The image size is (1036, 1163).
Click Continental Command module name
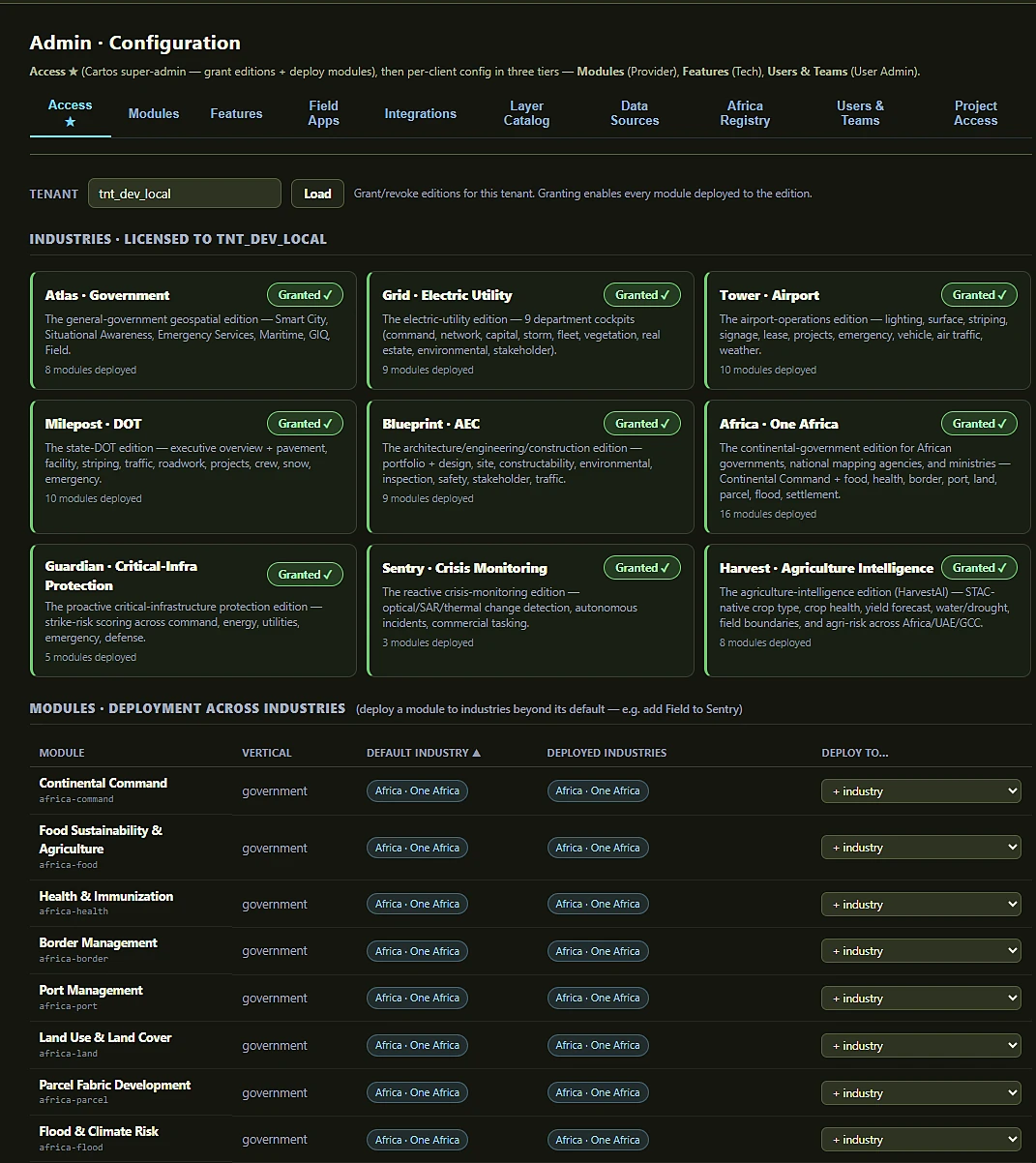tap(104, 783)
